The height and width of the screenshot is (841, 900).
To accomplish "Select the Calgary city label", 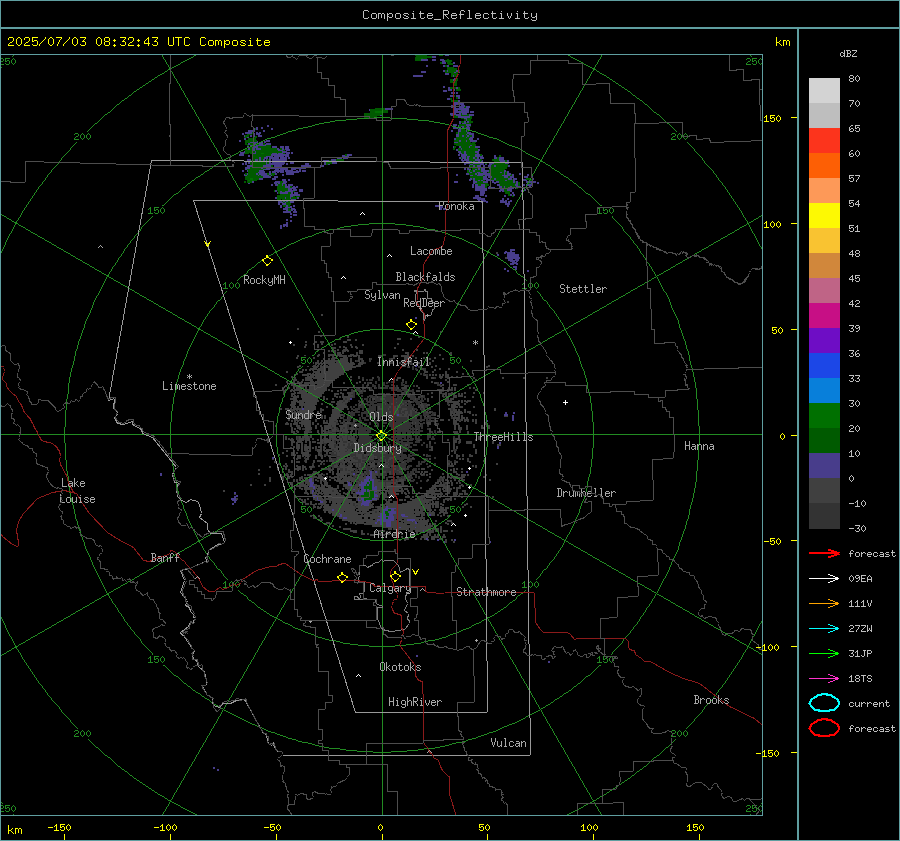I will (x=390, y=588).
